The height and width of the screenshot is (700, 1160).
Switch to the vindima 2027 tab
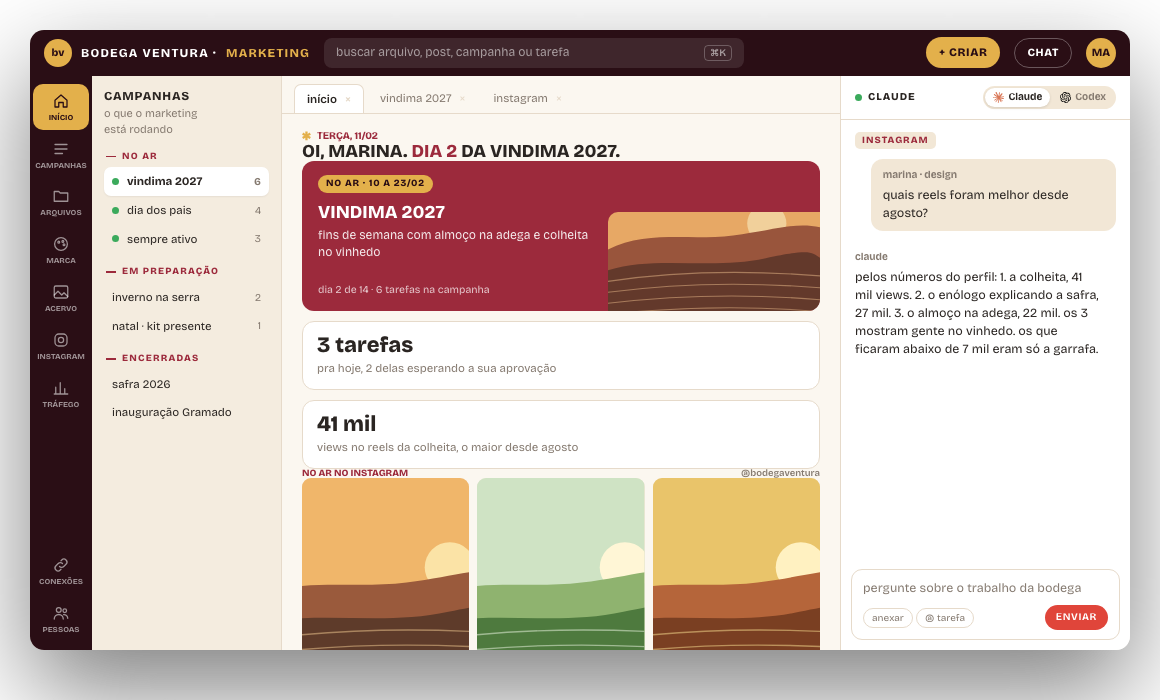point(416,98)
